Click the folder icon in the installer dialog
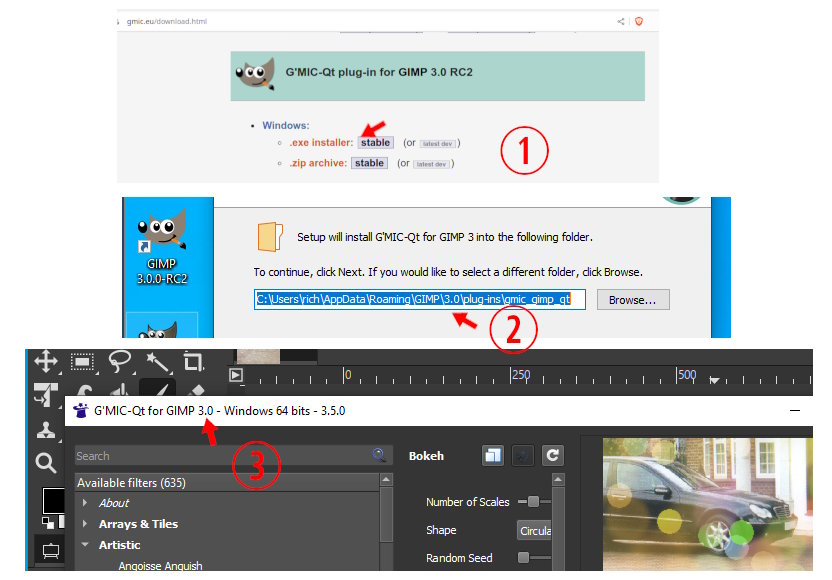Viewport: 832px width, 580px height. [x=270, y=237]
